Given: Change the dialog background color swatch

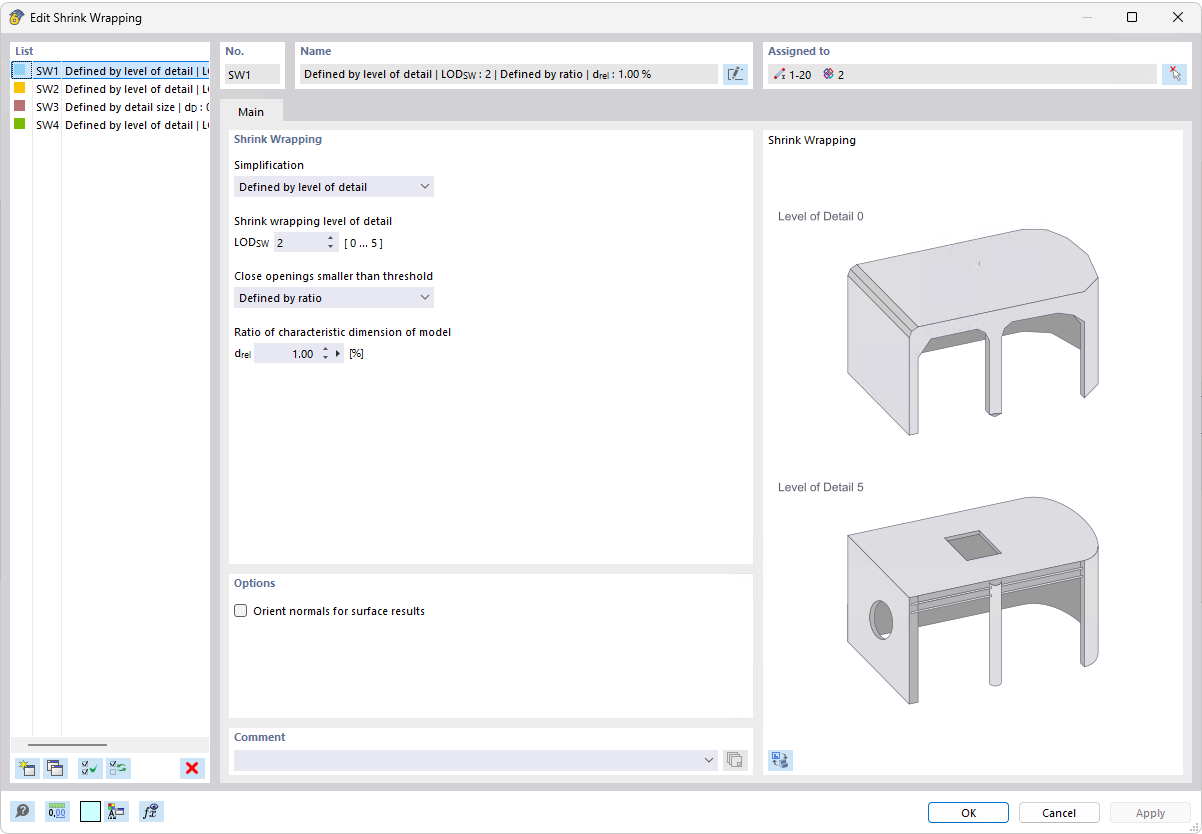Looking at the screenshot, I should click(90, 811).
